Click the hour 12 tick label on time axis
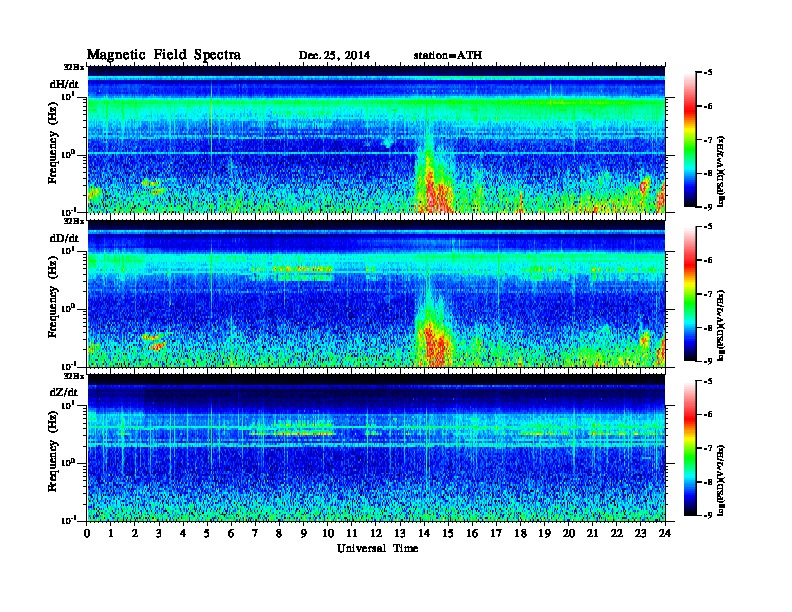Image resolution: width=792 pixels, height=612 pixels. 376,533
